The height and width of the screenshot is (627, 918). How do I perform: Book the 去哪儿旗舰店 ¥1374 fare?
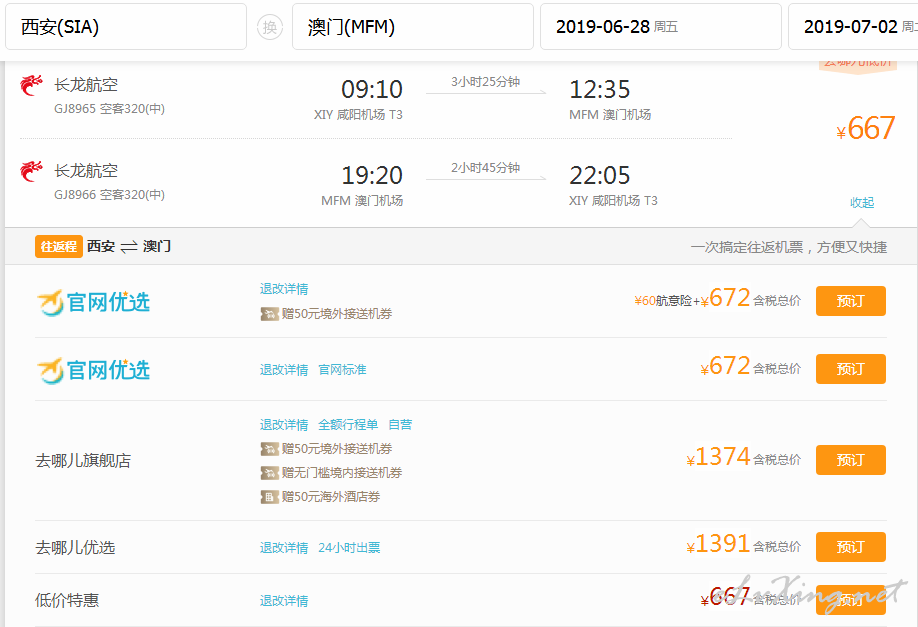pos(851,460)
